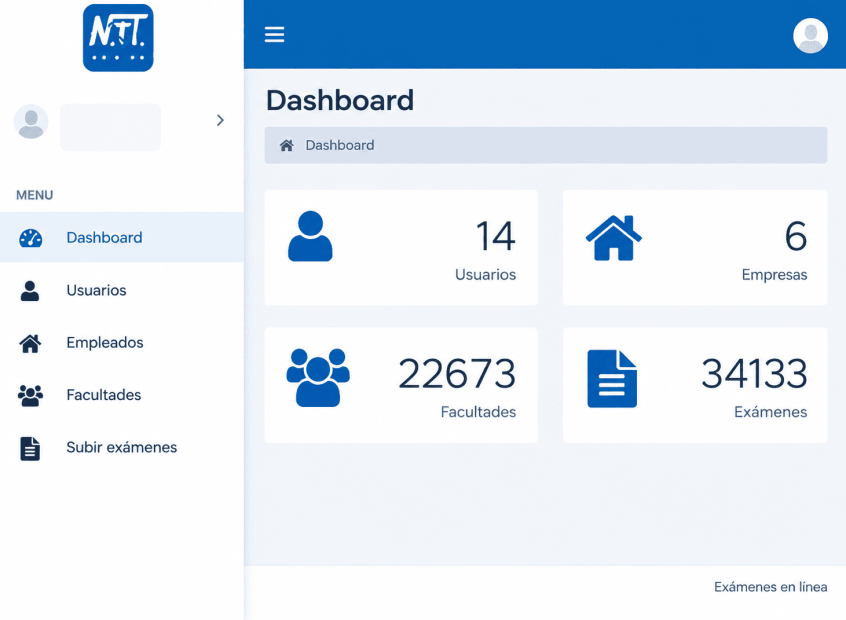Screen dimensions: 846x620
Task: Click the 22673 count value
Action: (x=457, y=373)
